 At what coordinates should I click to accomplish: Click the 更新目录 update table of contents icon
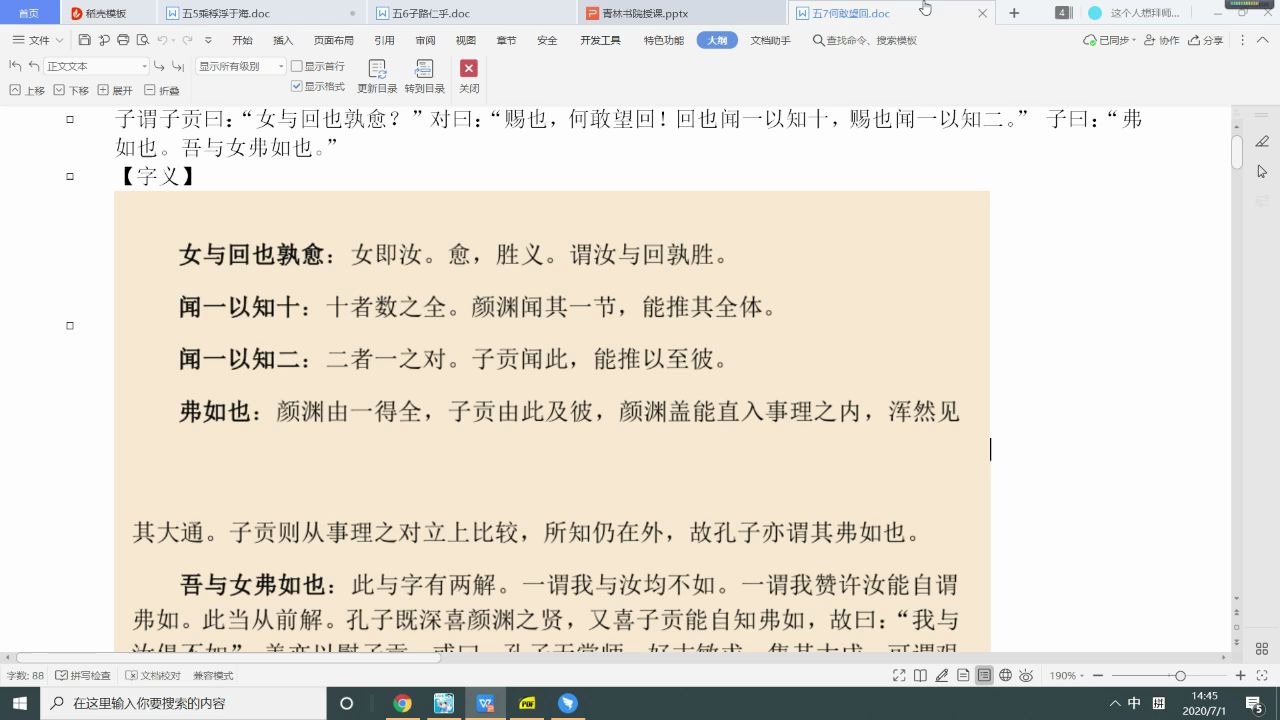(x=377, y=77)
